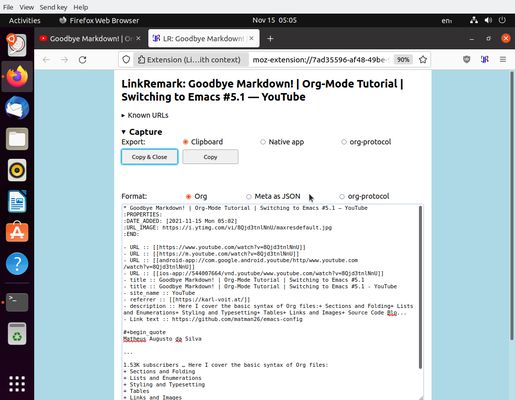Click the 'site_name :: YouTube' line
Screen dimensions: 515x400
pos(159,293)
